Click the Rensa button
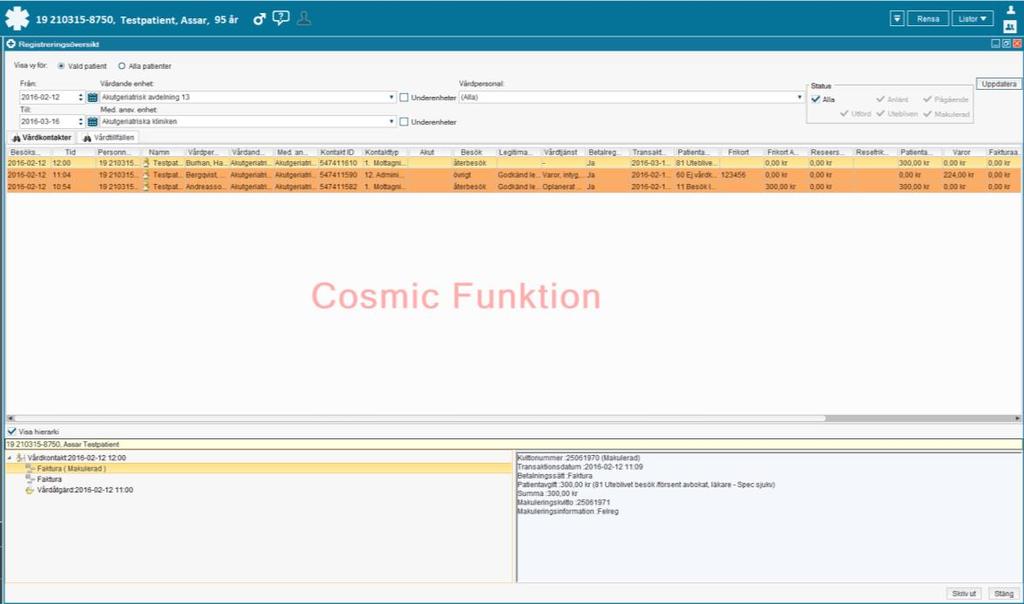The width and height of the screenshot is (1024, 604). click(928, 19)
